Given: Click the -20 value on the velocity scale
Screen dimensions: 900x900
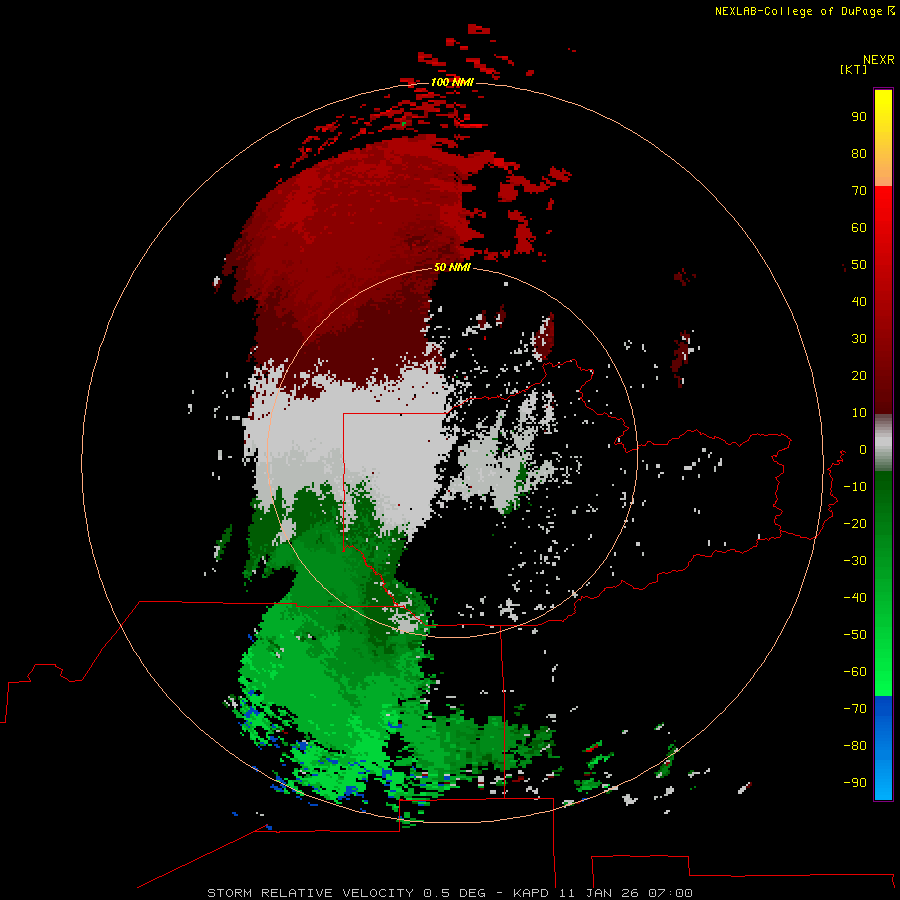Looking at the screenshot, I should tap(855, 523).
